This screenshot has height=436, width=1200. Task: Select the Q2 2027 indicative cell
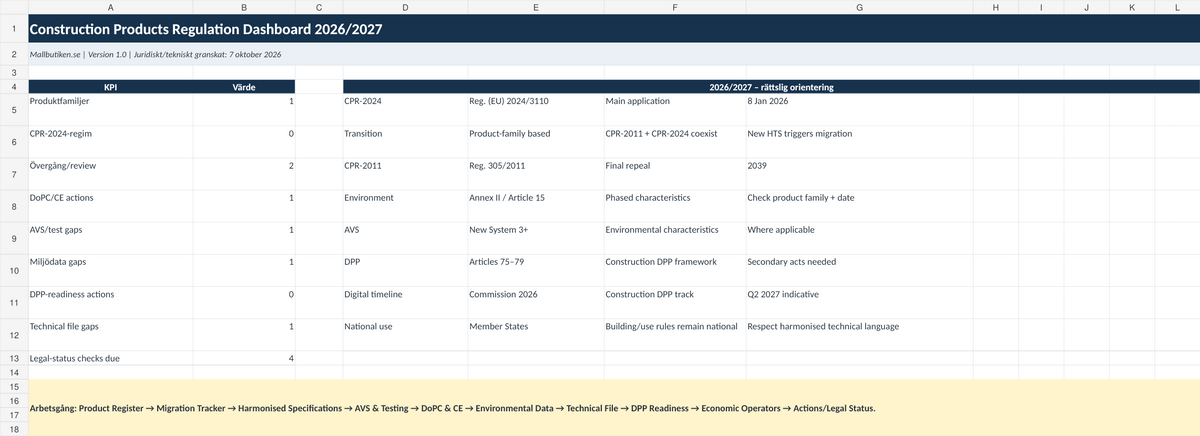click(858, 302)
